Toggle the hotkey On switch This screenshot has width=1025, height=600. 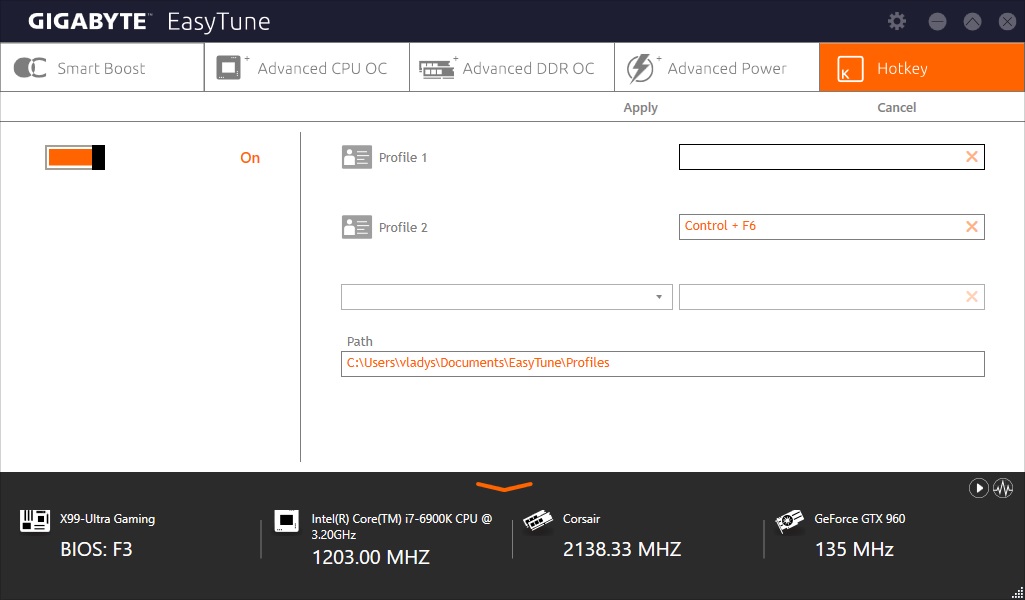point(75,158)
